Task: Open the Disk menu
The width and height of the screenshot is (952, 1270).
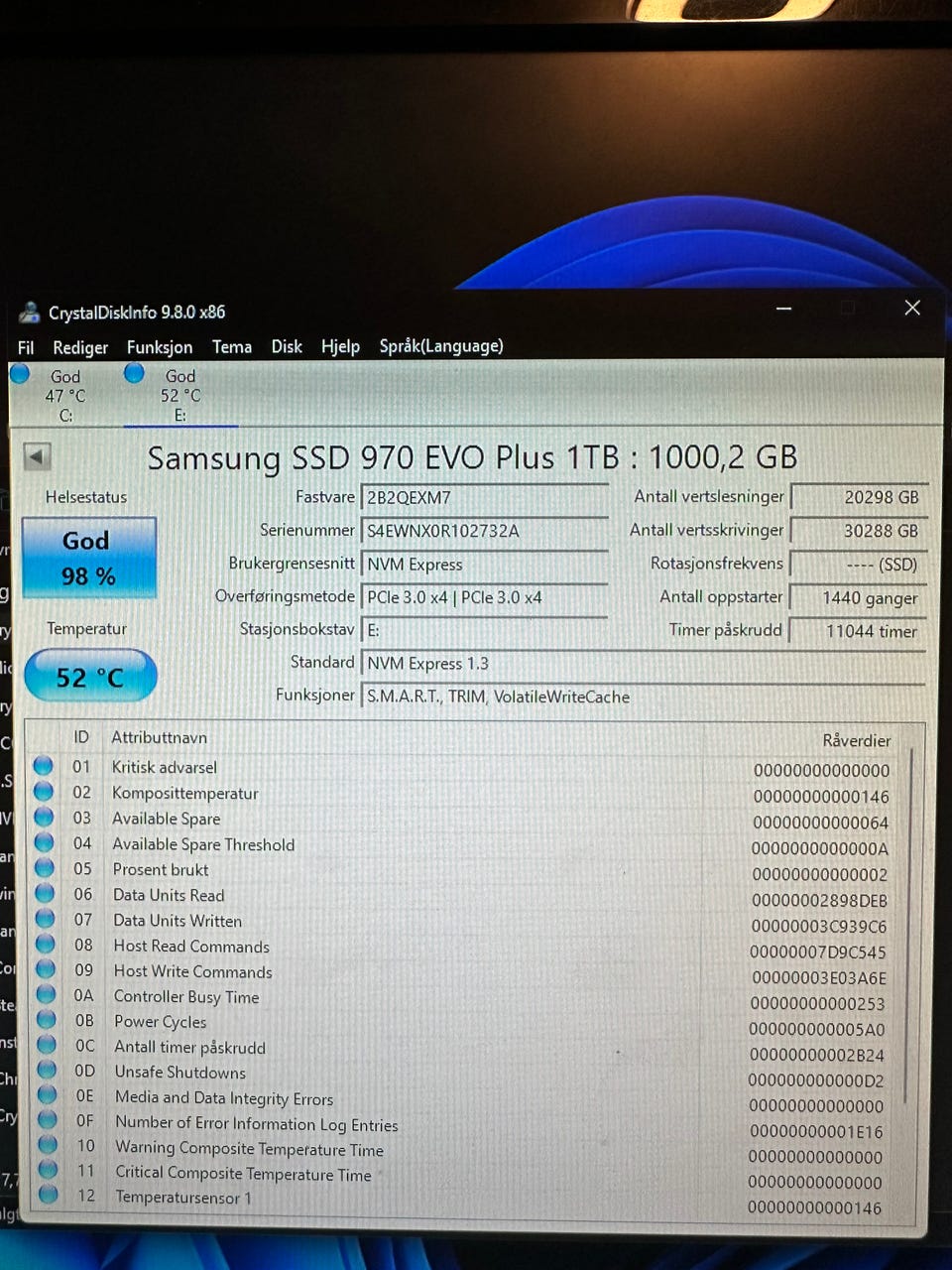Action: [287, 346]
